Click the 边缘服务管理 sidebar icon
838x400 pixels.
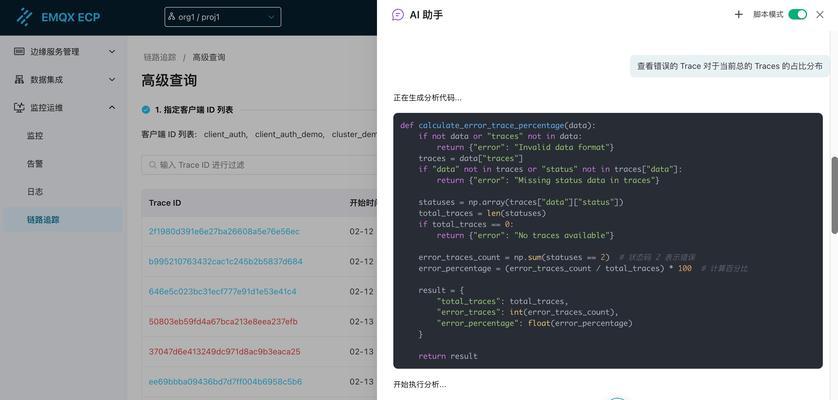point(19,52)
